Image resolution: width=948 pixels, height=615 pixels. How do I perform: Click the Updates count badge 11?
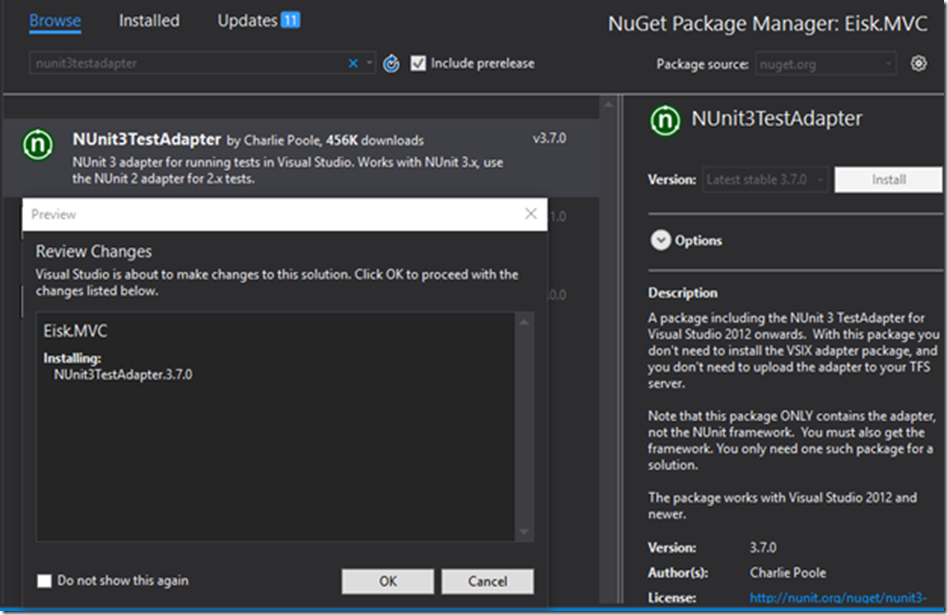tap(291, 21)
